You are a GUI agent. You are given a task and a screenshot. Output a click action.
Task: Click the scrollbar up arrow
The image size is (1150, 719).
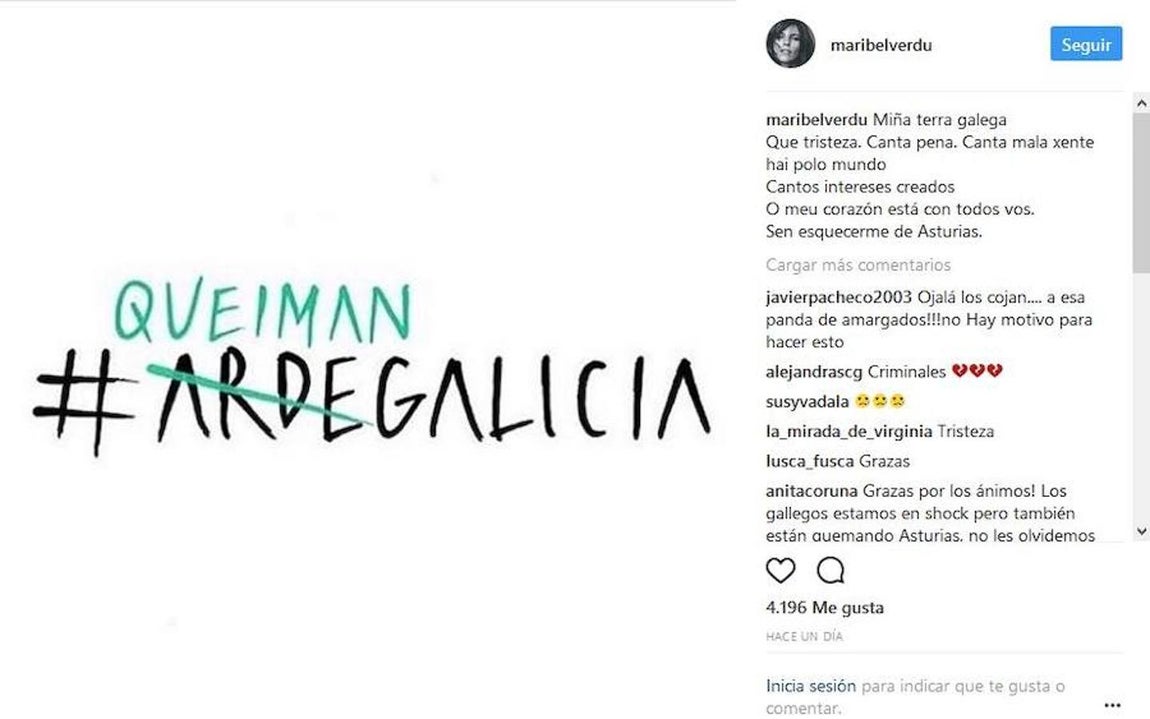[x=1141, y=100]
